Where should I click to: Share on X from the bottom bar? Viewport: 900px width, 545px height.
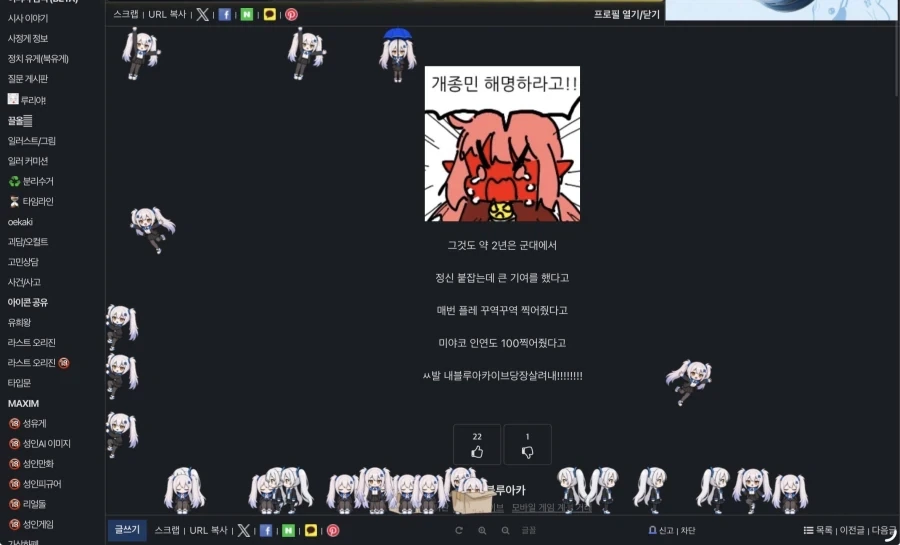(244, 530)
